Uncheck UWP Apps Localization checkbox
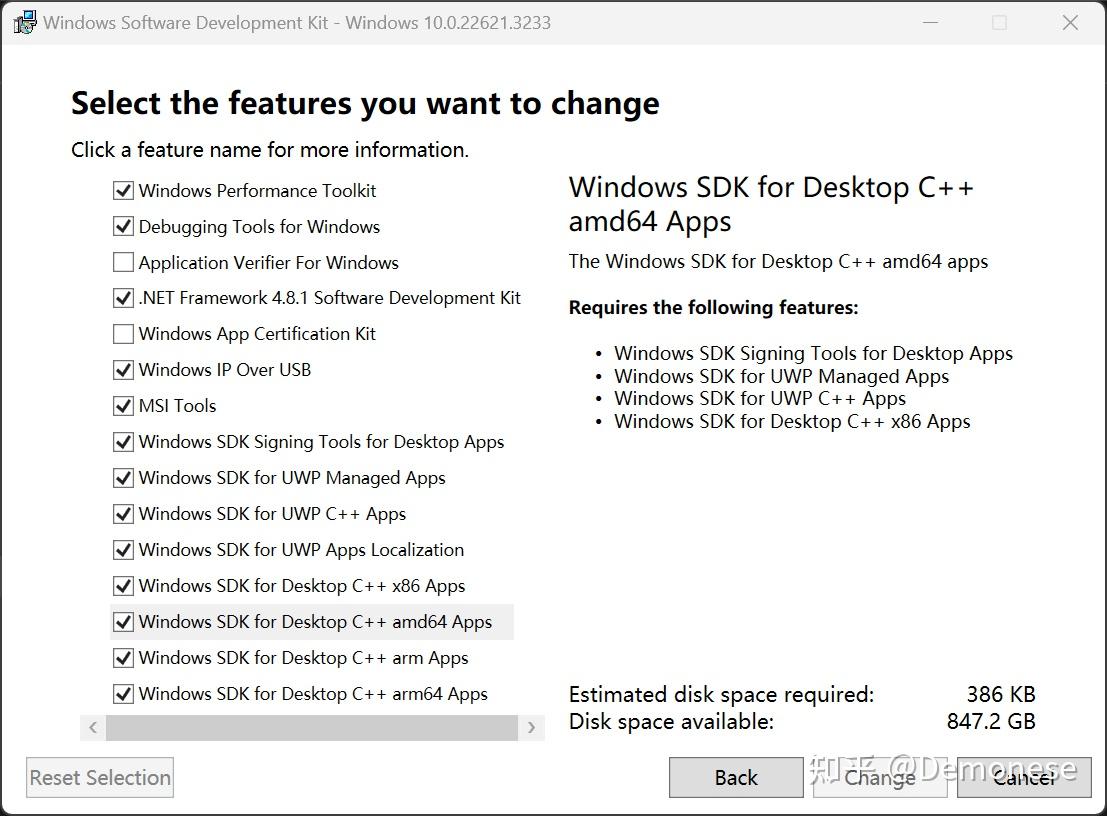 123,550
